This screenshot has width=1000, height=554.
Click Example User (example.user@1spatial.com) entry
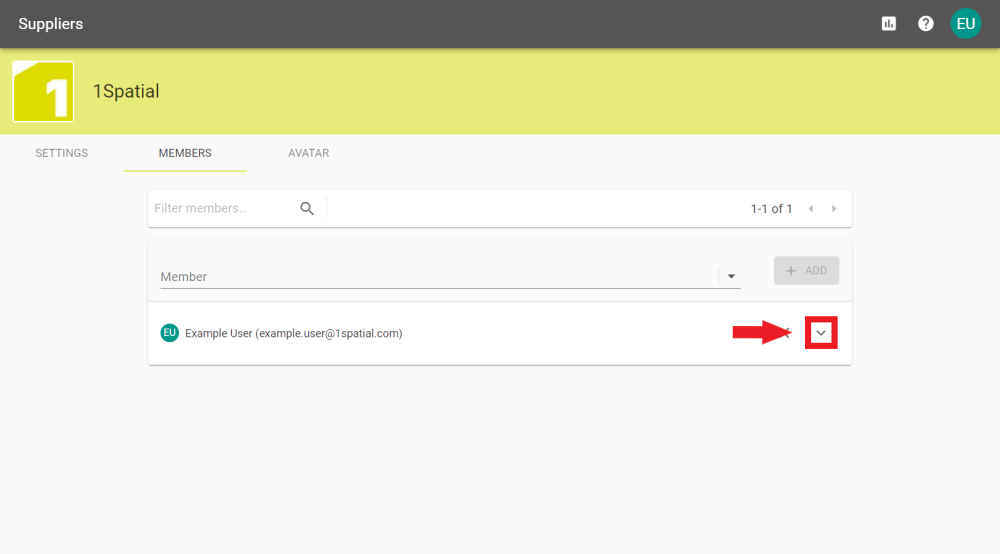[x=293, y=333]
